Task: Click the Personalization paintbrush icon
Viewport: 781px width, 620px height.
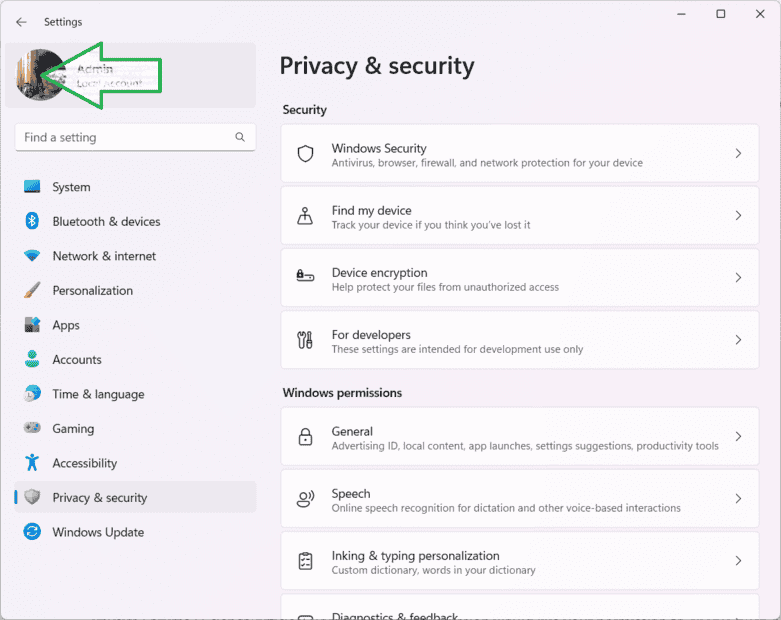Action: click(x=32, y=290)
